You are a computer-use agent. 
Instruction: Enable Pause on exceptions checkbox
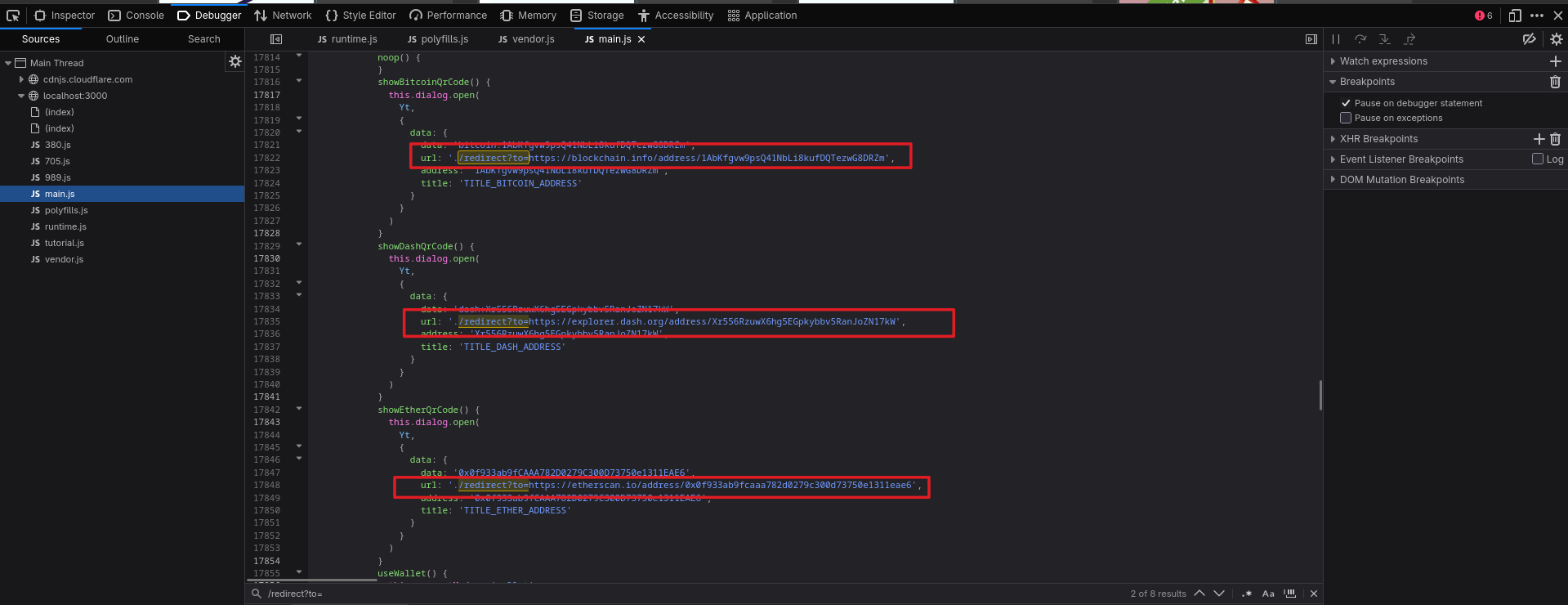click(x=1346, y=118)
